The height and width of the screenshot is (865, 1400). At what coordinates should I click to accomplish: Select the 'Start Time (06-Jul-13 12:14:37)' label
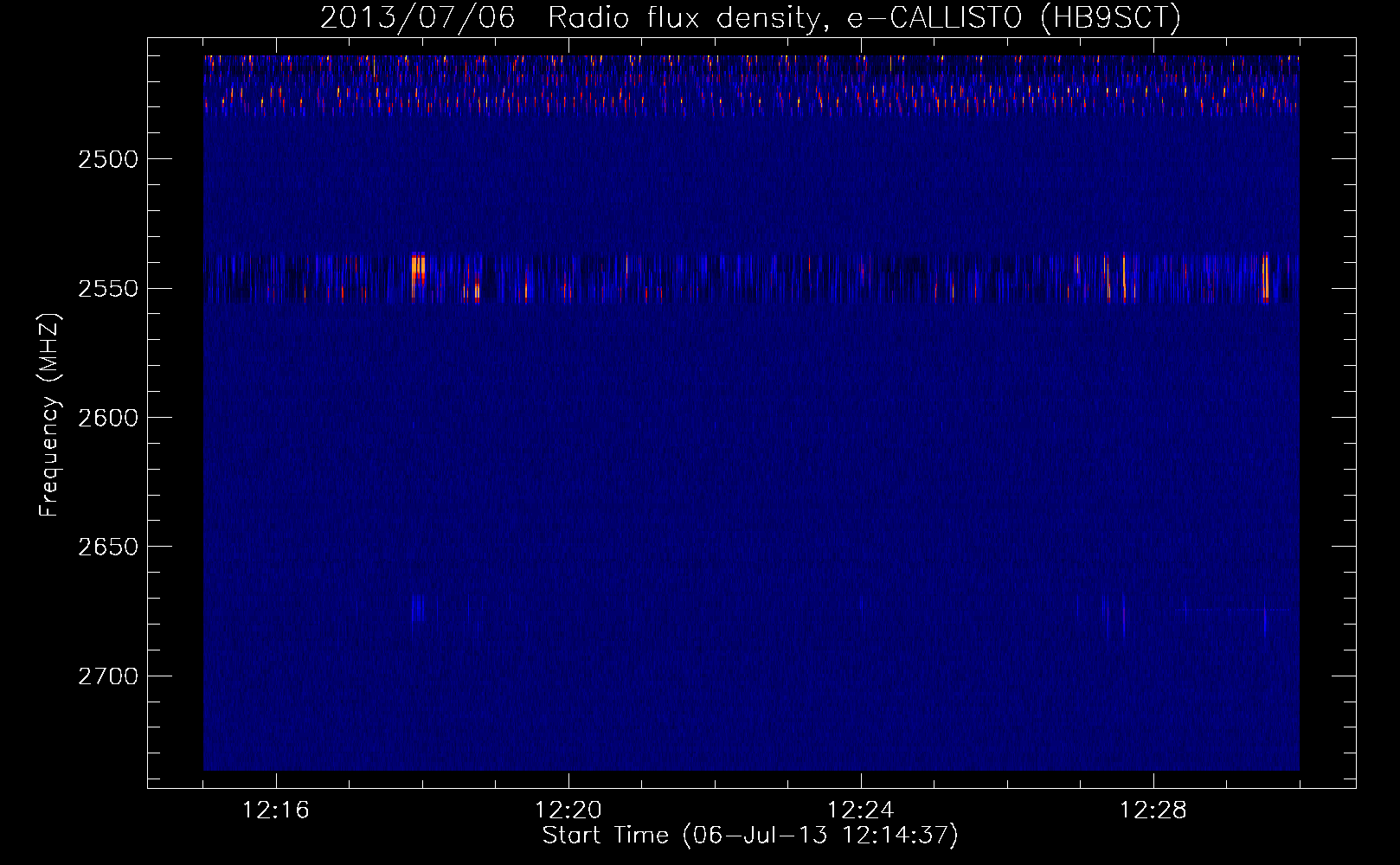pos(751,836)
